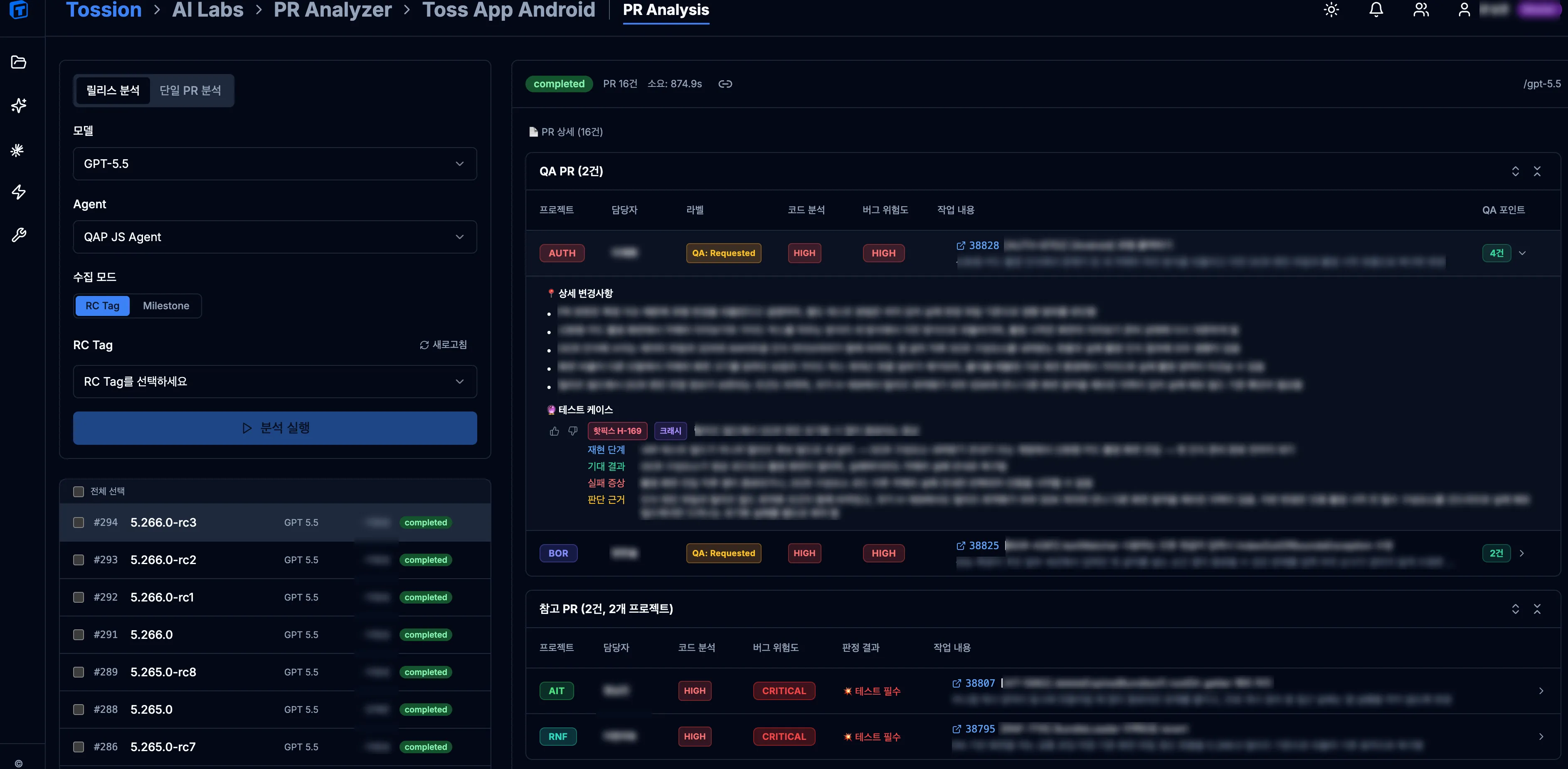The height and width of the screenshot is (769, 1568).
Task: Click the asterisk burst sidebar icon
Action: coord(17,150)
